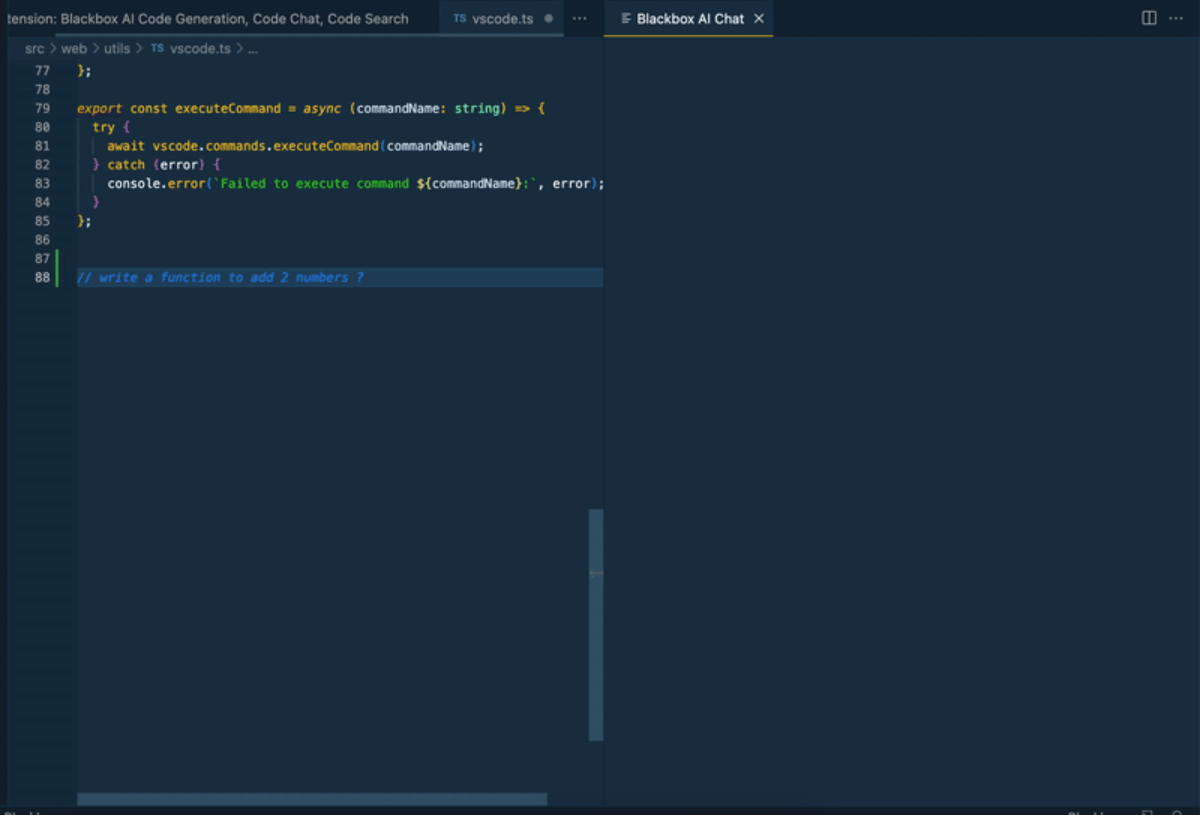This screenshot has width=1200, height=816.
Task: Click the 'console.error' code line
Action: (355, 183)
